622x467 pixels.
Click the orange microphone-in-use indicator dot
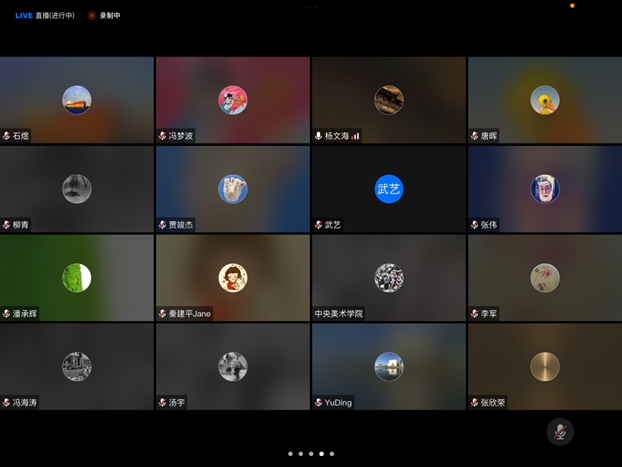572,6
